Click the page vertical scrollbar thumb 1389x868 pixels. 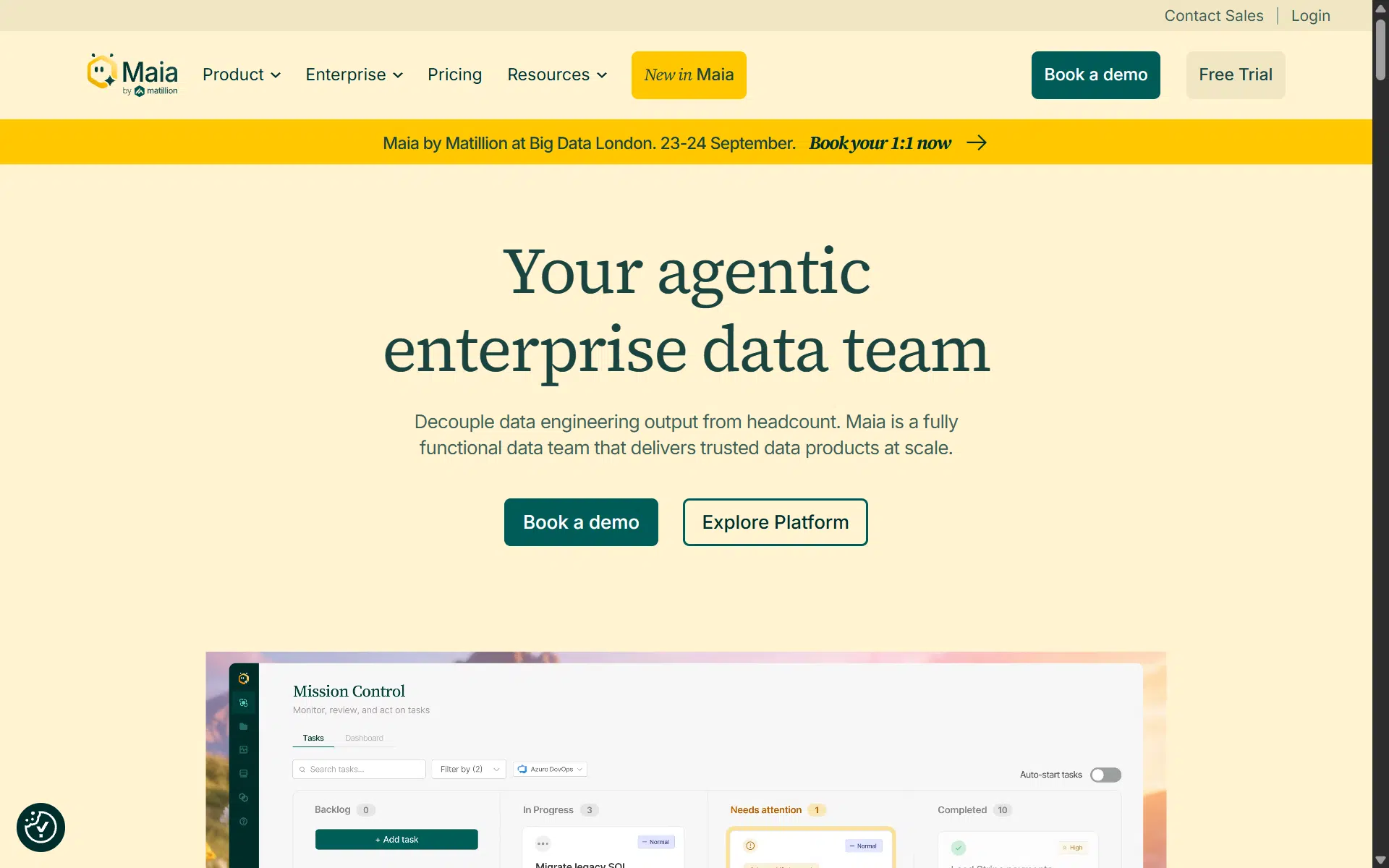[x=1380, y=49]
